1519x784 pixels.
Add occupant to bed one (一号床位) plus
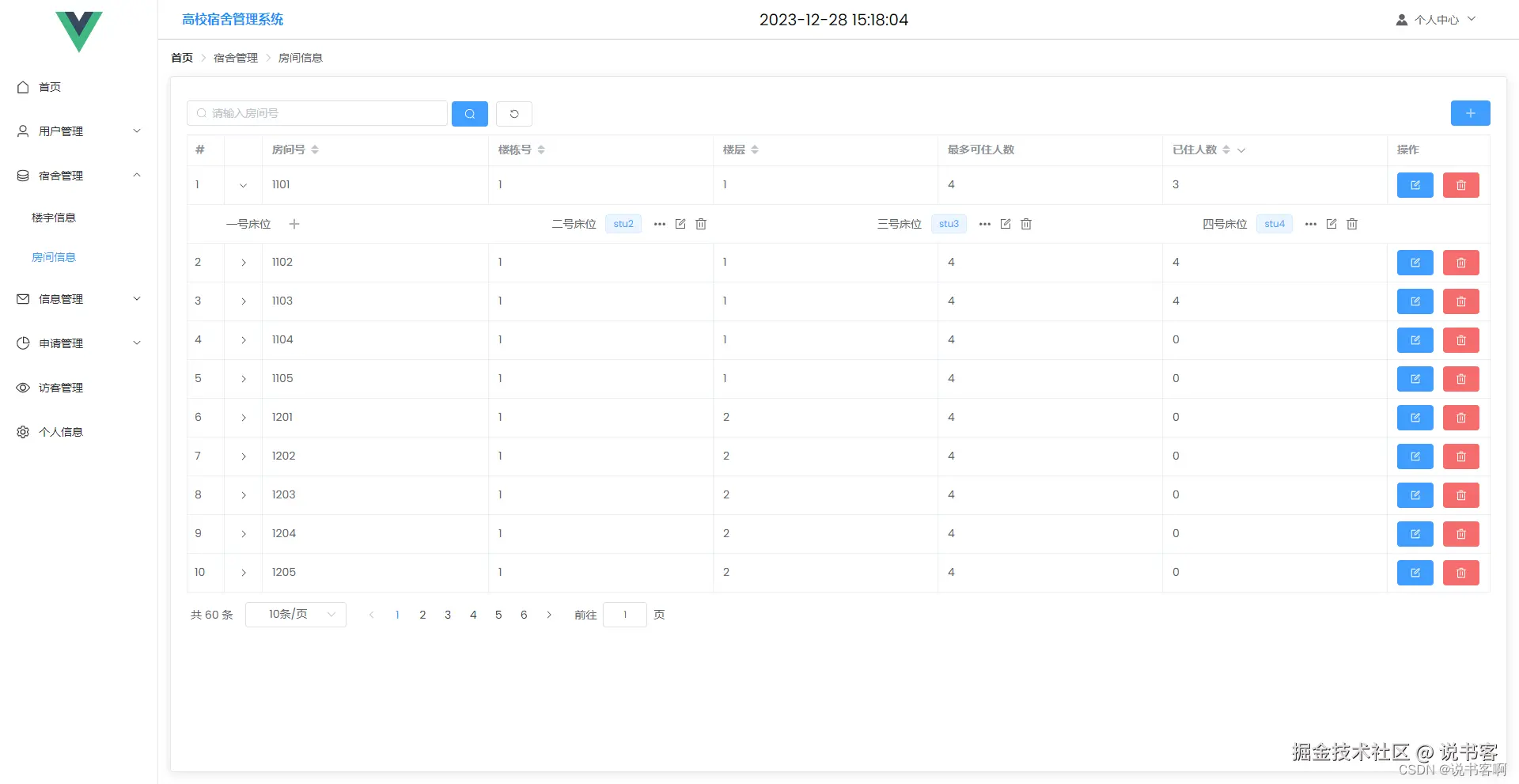(x=294, y=224)
